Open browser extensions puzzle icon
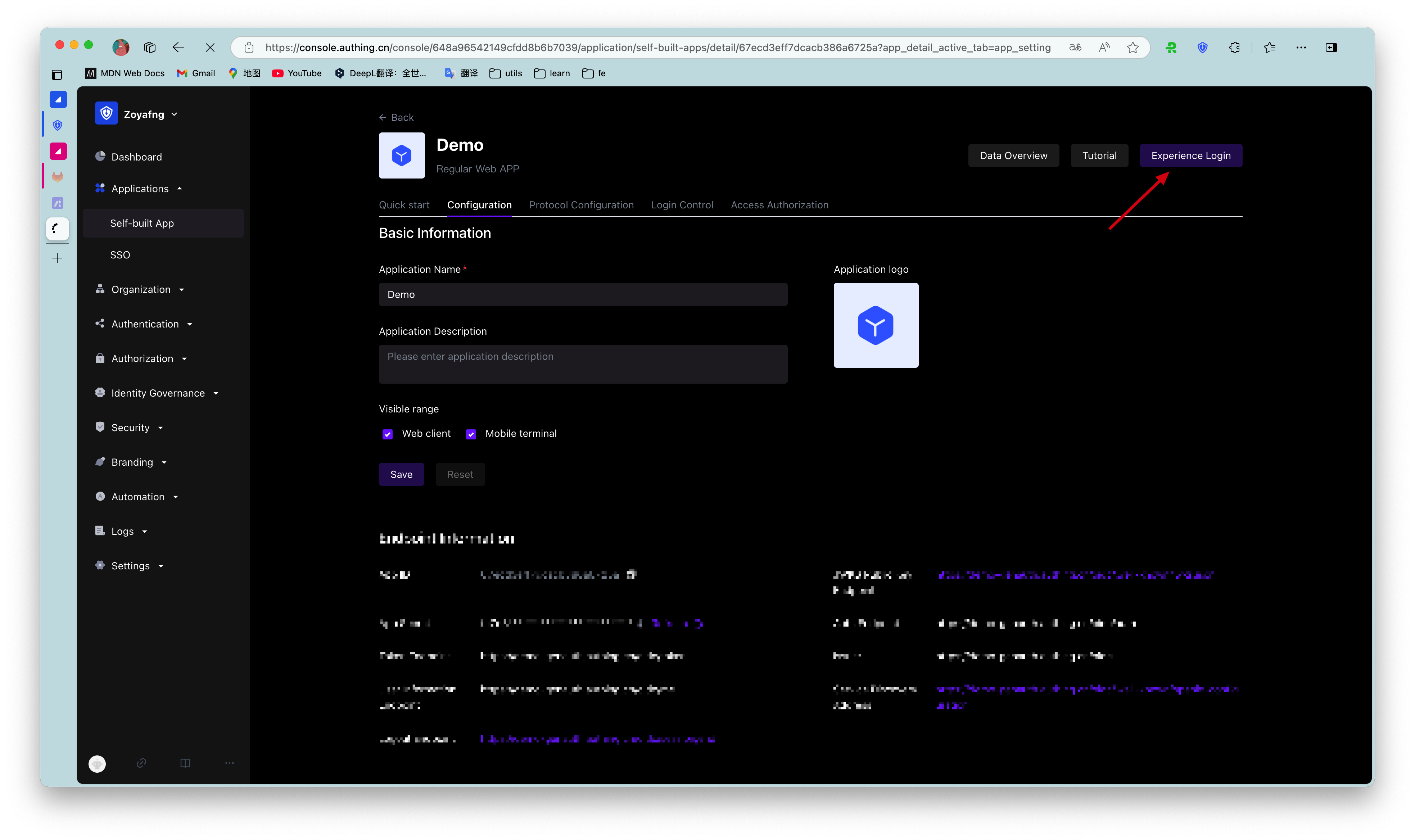Screen dimensions: 1415x840 1234,48
